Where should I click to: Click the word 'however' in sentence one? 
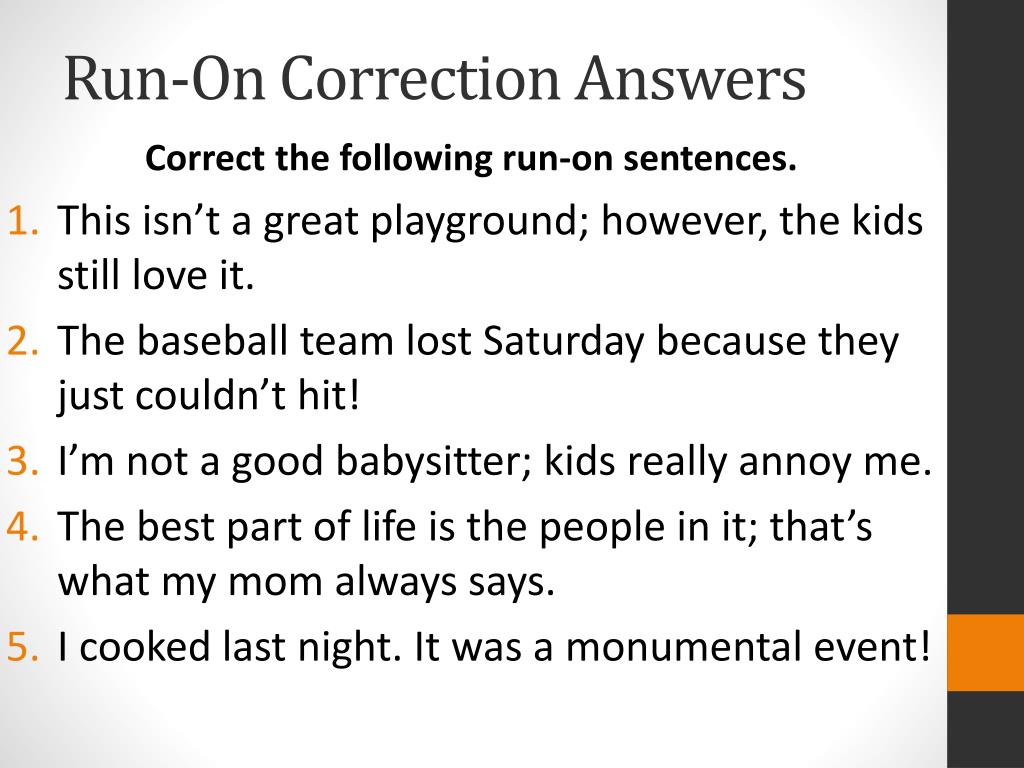pyautogui.click(x=680, y=221)
